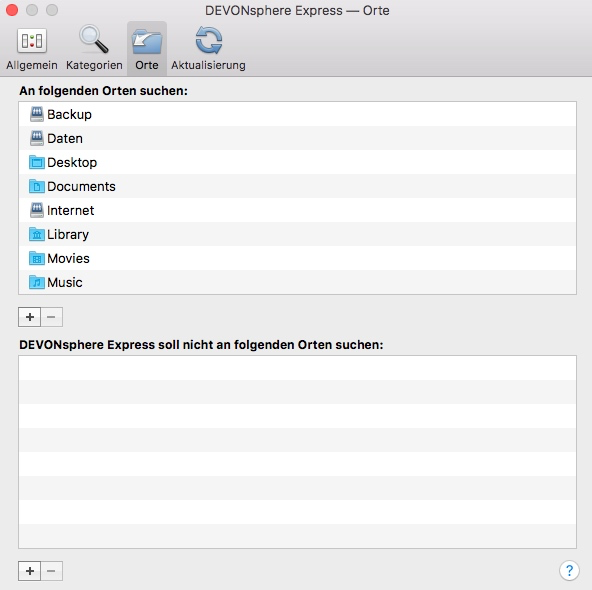Viewport: 592px width, 590px height.
Task: Select the Orte preferences pane
Action: pos(146,49)
